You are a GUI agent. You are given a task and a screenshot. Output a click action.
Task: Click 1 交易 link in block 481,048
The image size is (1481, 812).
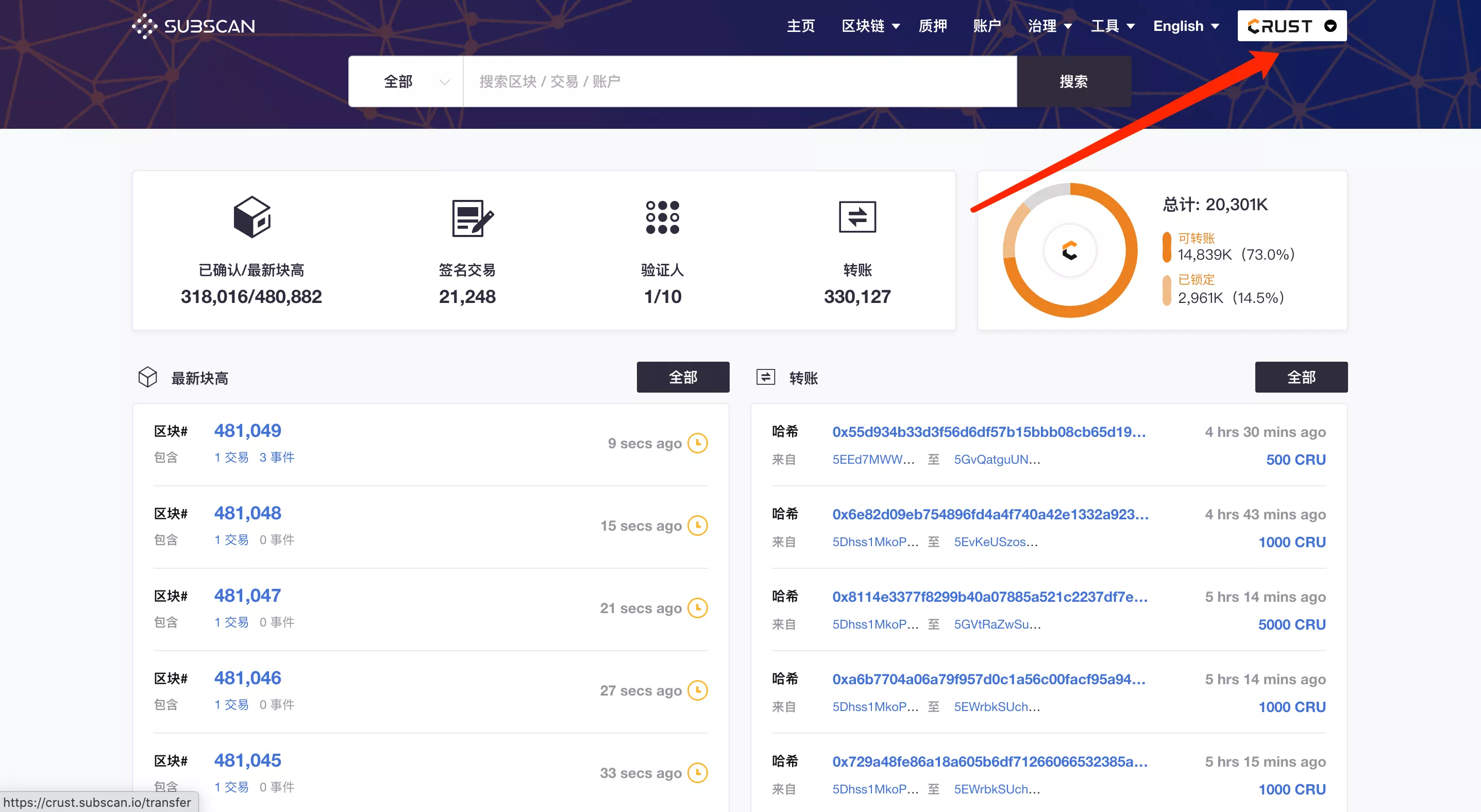tap(231, 539)
